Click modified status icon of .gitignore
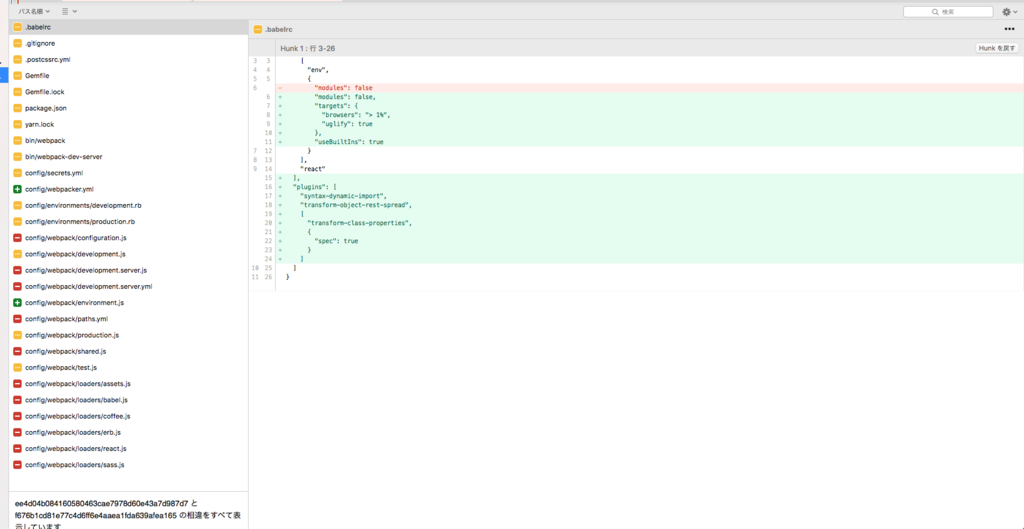This screenshot has height=529, width=1024. (18, 43)
